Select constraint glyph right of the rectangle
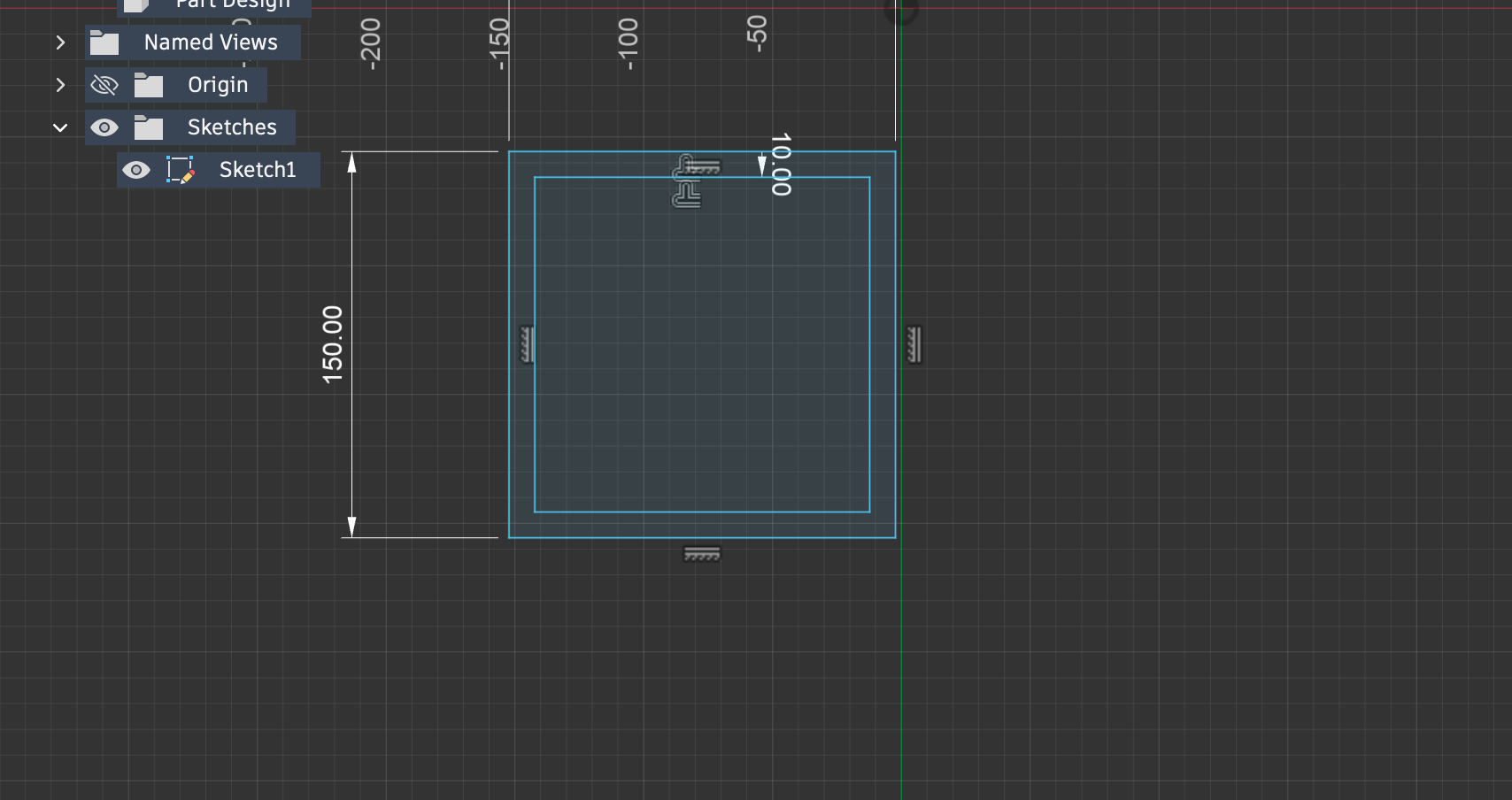 914,344
